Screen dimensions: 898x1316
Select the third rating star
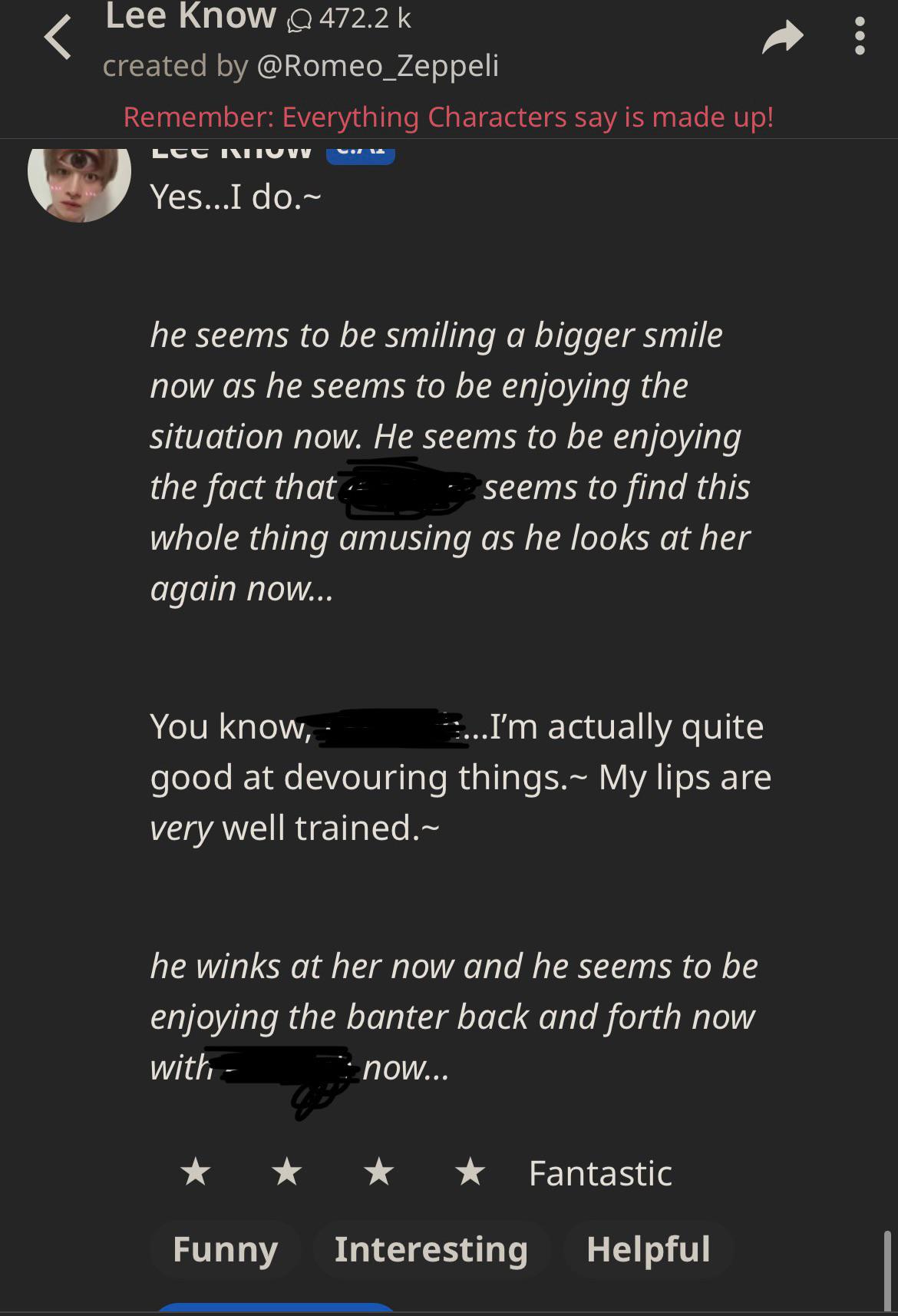pyautogui.click(x=378, y=1172)
